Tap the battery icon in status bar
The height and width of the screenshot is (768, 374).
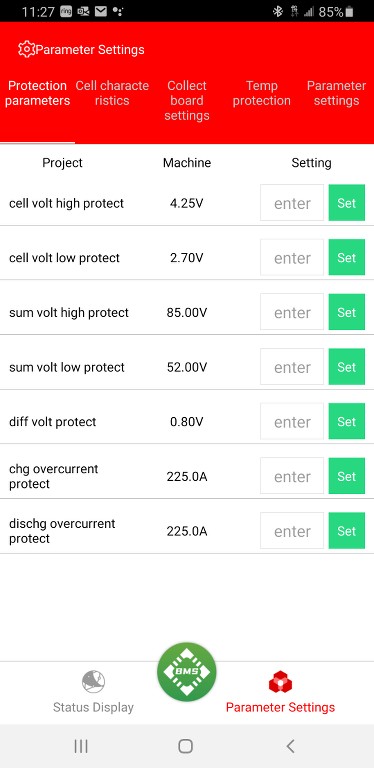[x=349, y=12]
